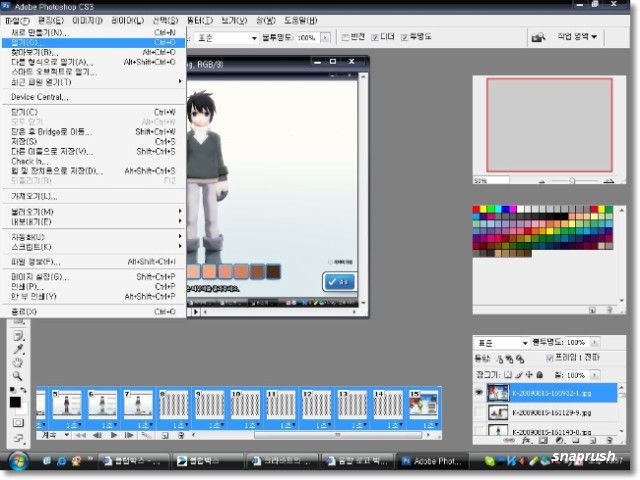Click Windows Start orb

pos(17,461)
